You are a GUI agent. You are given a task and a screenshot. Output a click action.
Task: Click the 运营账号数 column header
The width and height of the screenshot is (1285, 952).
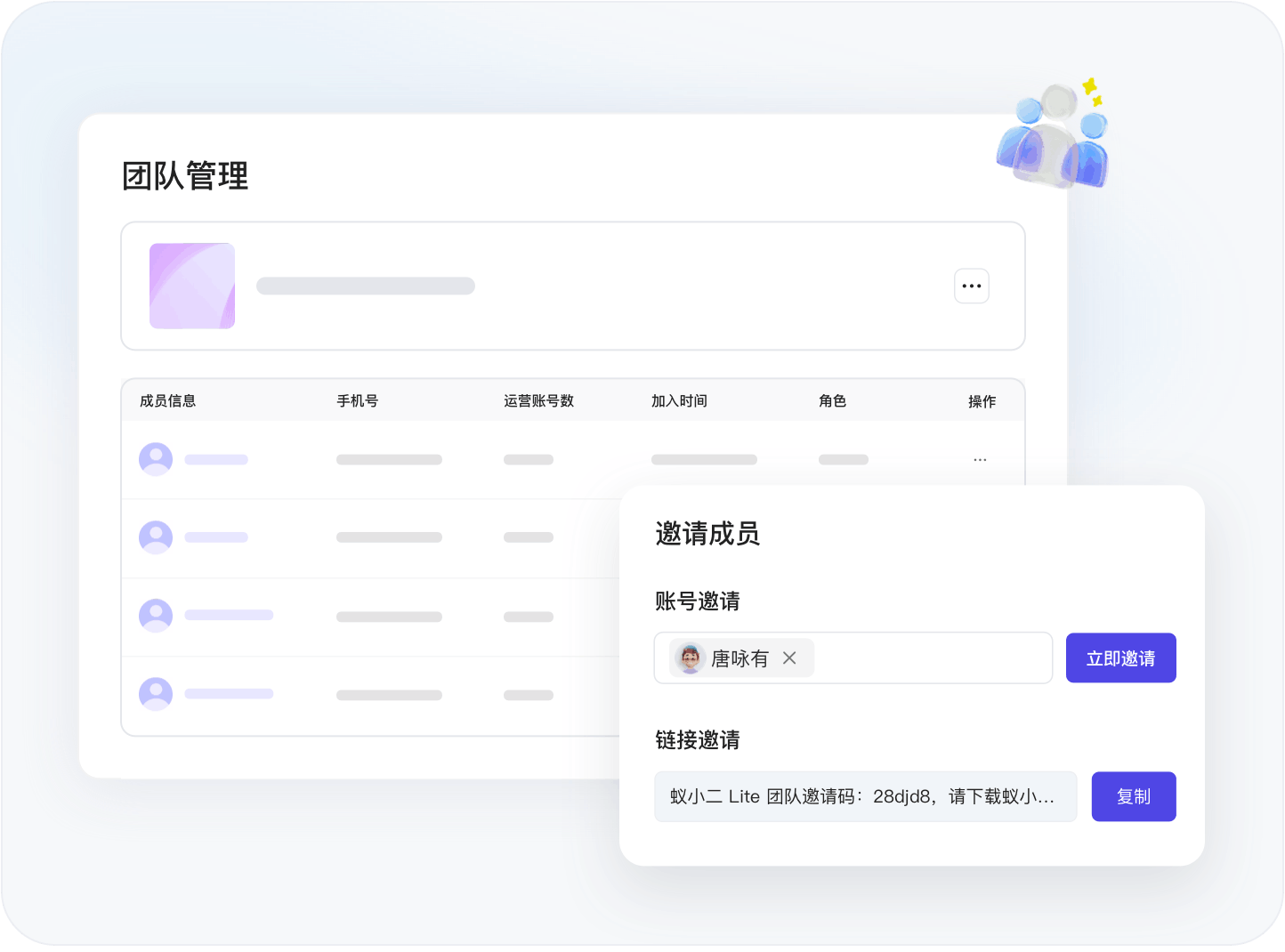point(538,401)
